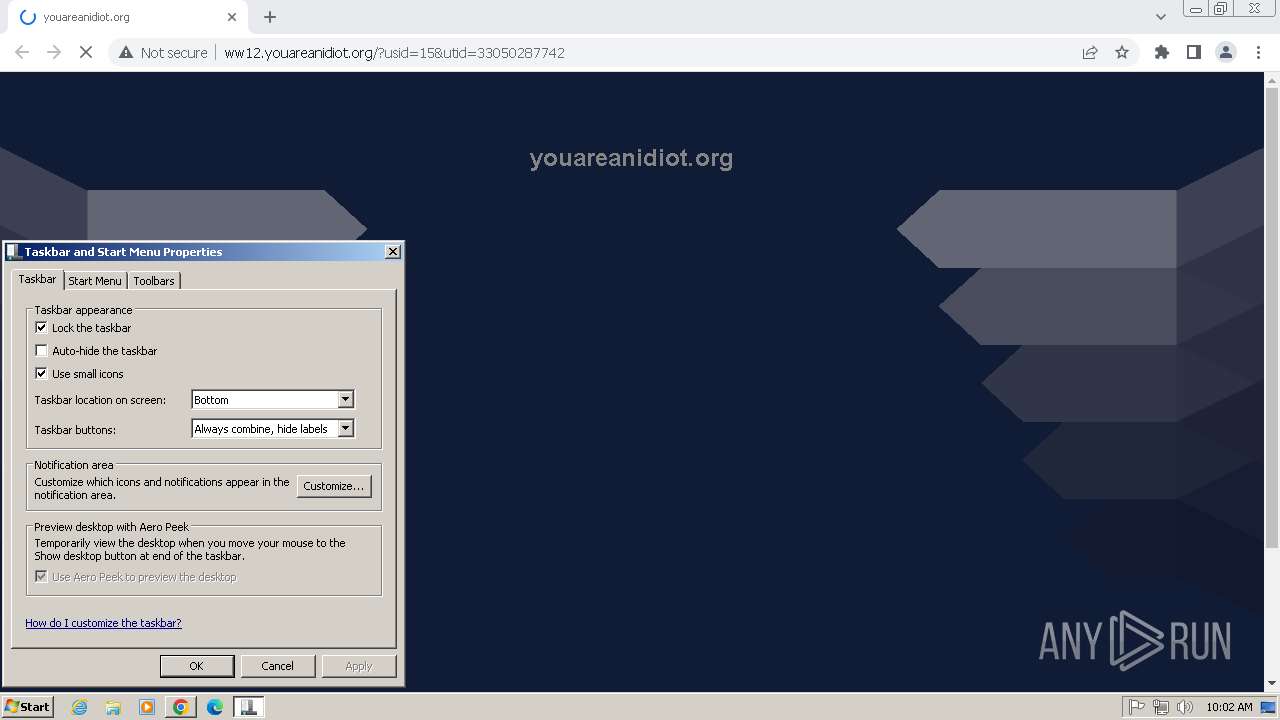
Task: Click the 10:02 AM clock
Action: click(x=1229, y=707)
